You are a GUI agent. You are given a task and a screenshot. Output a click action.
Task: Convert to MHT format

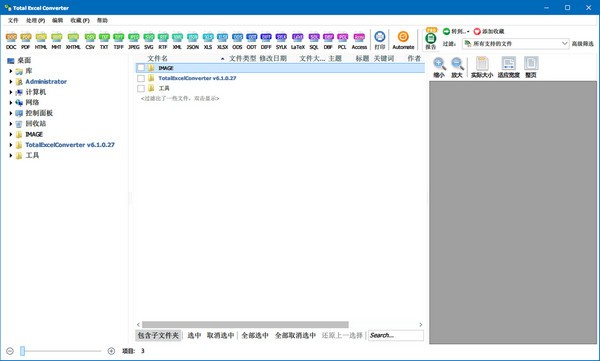click(57, 41)
